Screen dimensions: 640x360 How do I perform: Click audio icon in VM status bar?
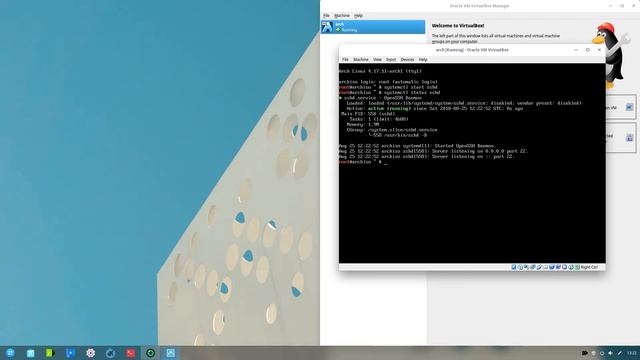coord(526,267)
